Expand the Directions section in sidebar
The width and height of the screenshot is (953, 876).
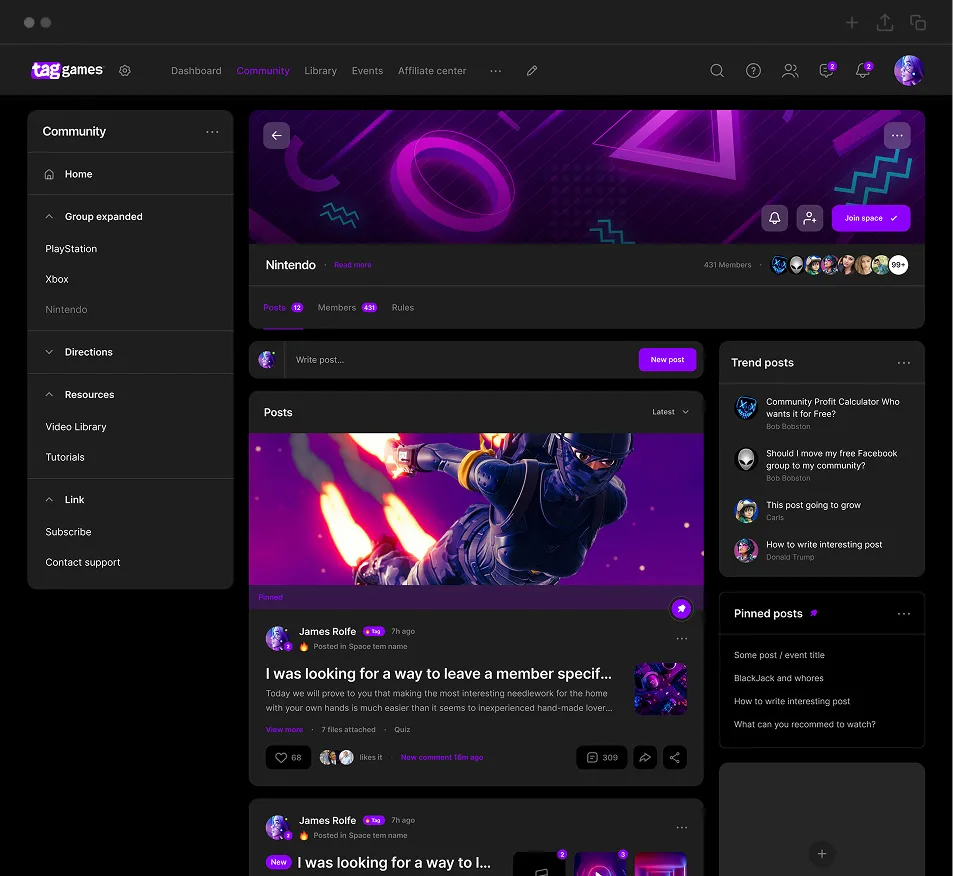[50, 352]
